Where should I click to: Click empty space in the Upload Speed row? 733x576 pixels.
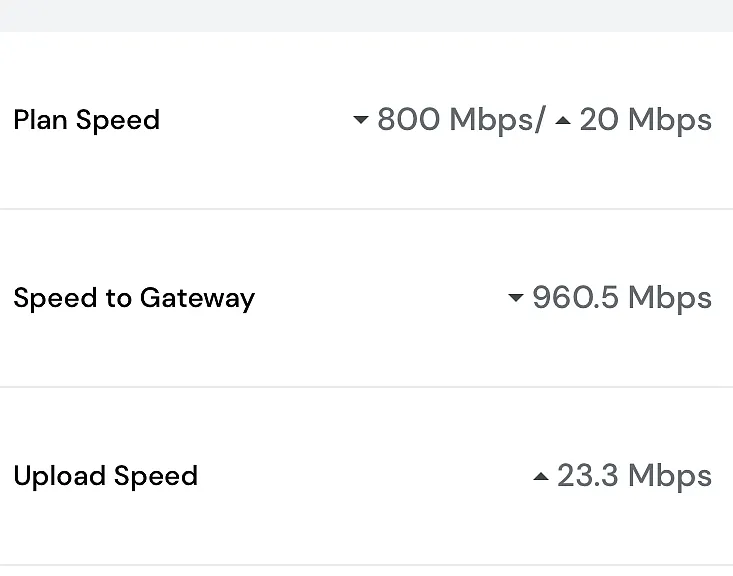tap(365, 476)
